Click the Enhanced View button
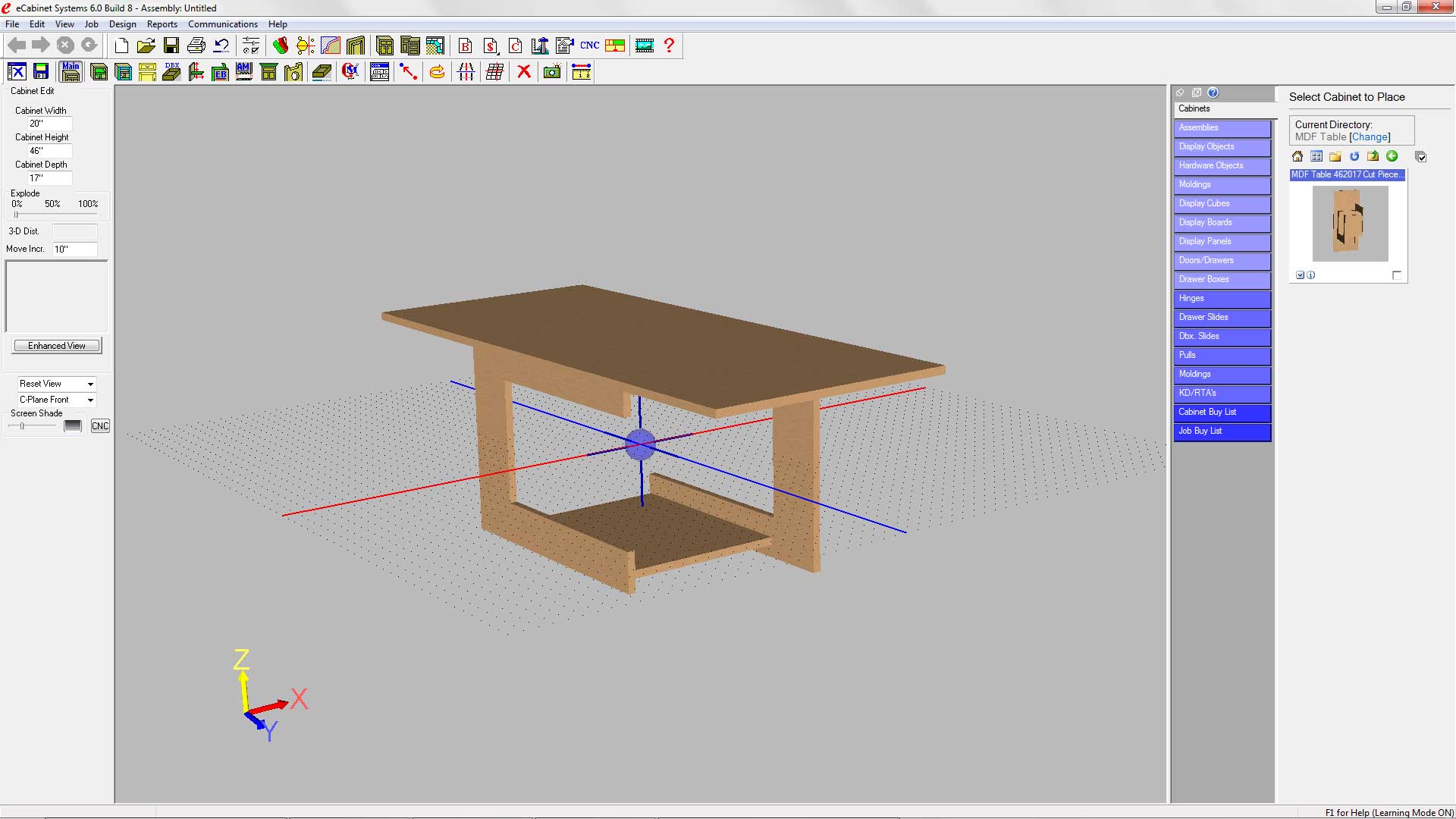This screenshot has height=819, width=1456. [x=57, y=346]
